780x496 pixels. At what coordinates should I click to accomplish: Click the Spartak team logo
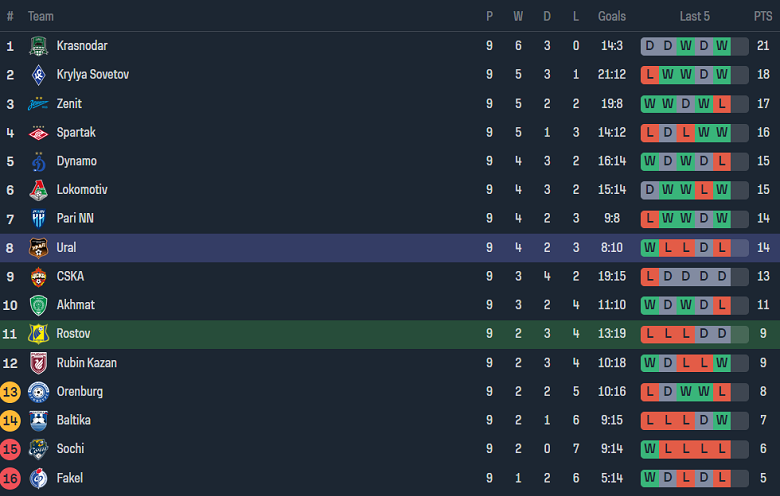pos(38,133)
